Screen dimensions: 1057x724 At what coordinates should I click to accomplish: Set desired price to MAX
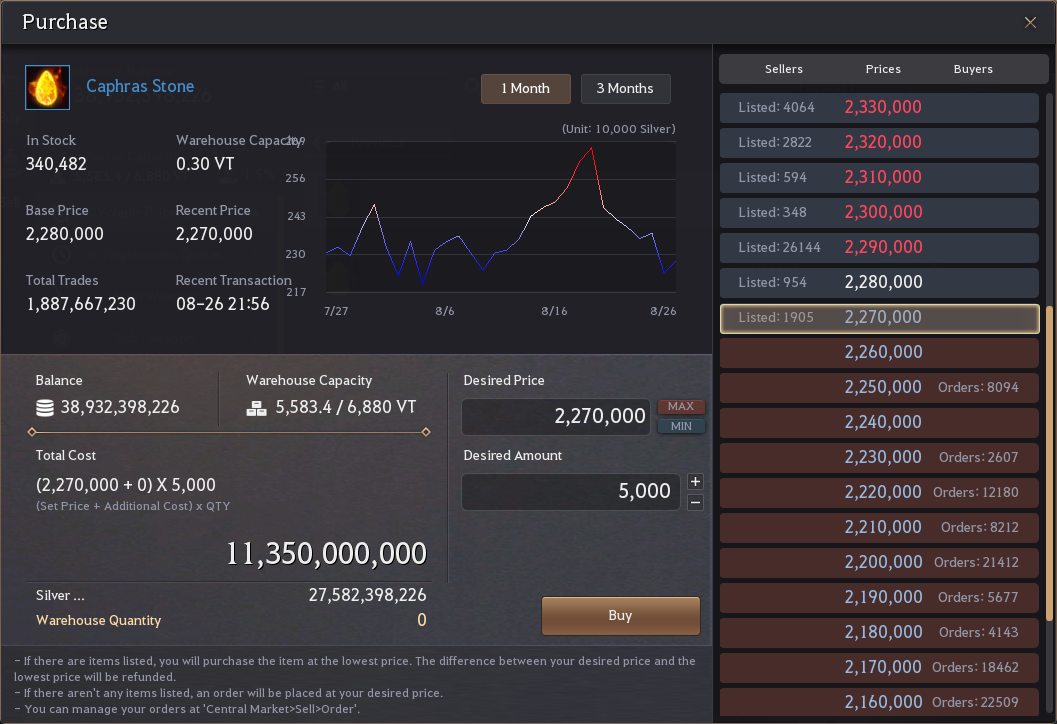coord(681,407)
